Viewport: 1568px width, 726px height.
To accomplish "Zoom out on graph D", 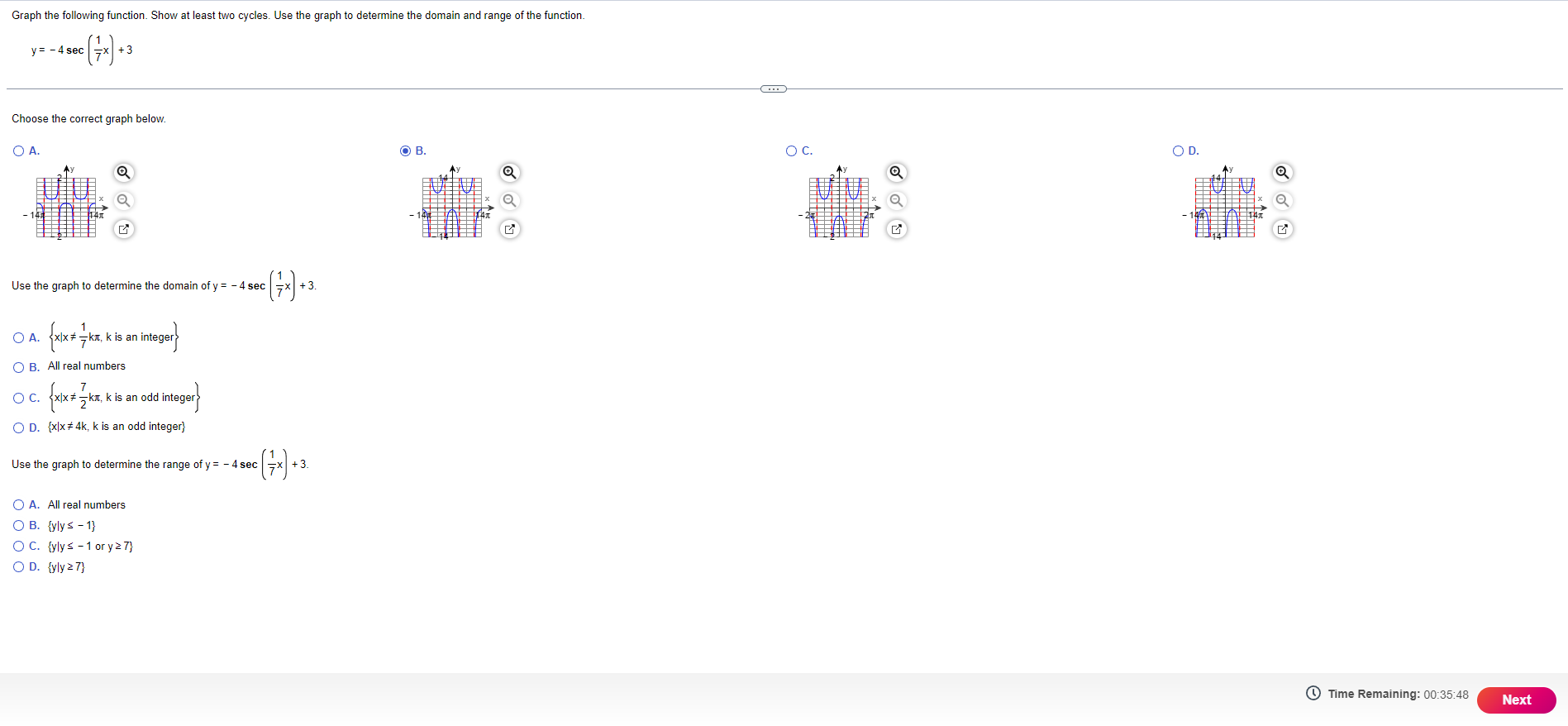I will tap(1282, 200).
